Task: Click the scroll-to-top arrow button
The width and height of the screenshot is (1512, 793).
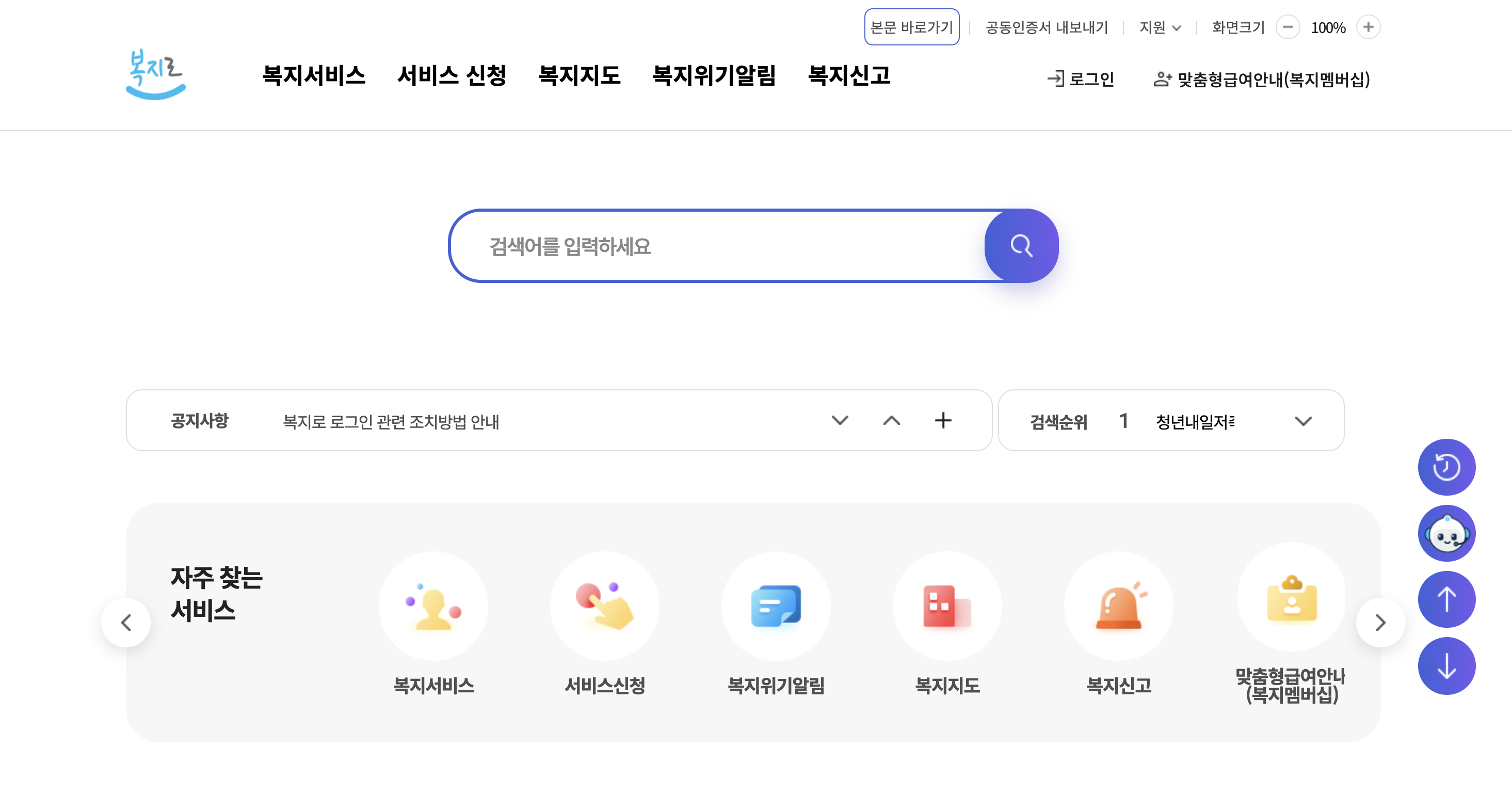Action: point(1446,600)
